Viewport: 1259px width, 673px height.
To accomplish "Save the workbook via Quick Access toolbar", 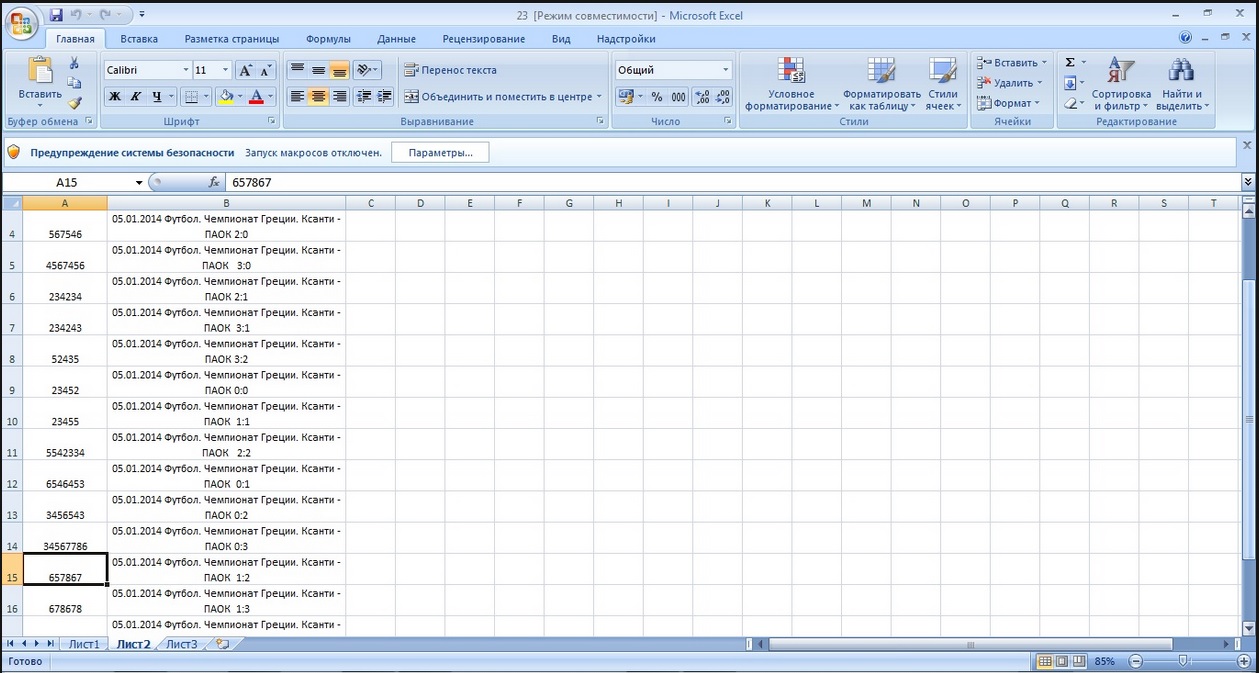I will point(56,15).
